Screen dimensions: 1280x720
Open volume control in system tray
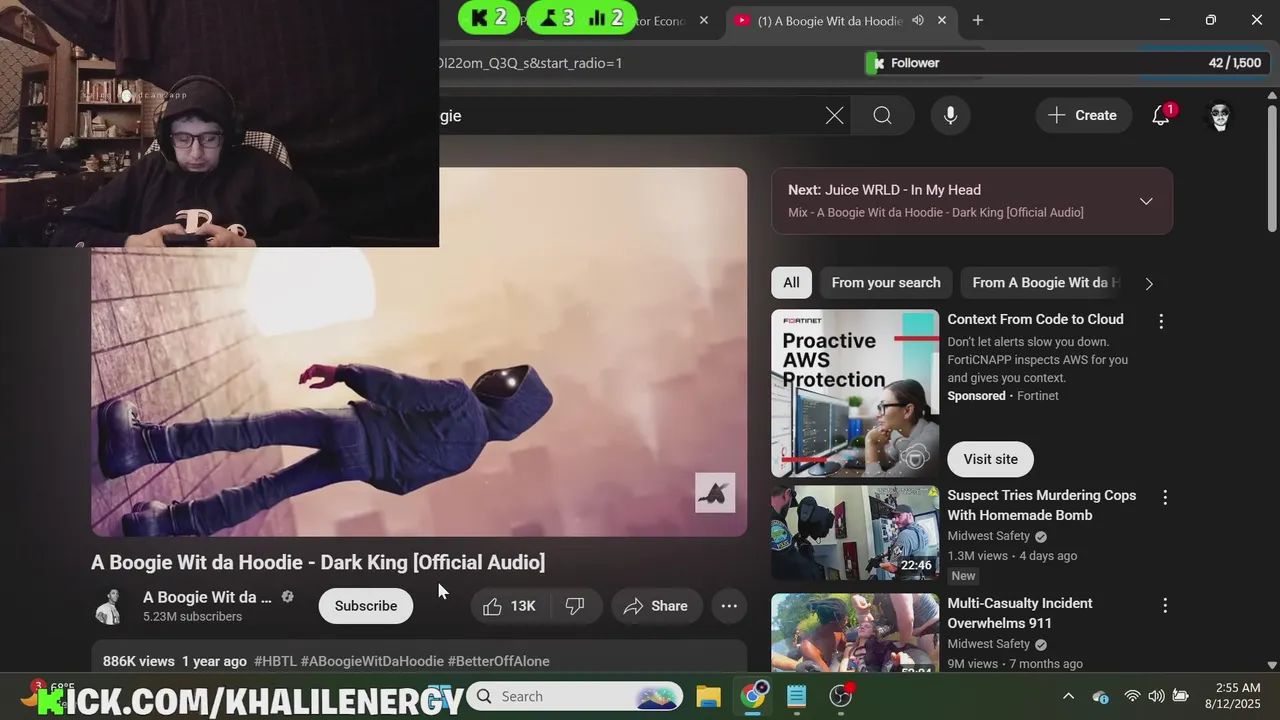click(x=1156, y=696)
